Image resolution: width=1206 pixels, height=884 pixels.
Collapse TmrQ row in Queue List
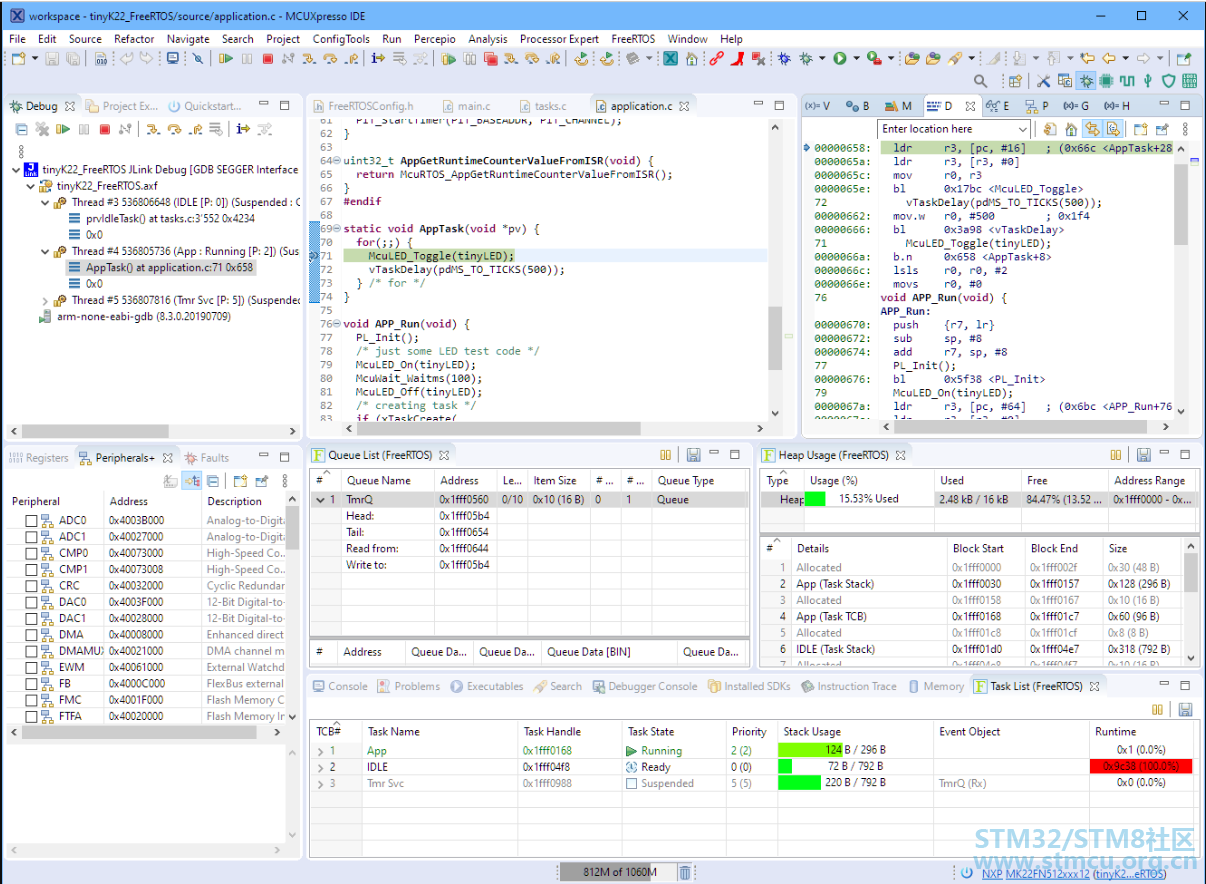(320, 499)
